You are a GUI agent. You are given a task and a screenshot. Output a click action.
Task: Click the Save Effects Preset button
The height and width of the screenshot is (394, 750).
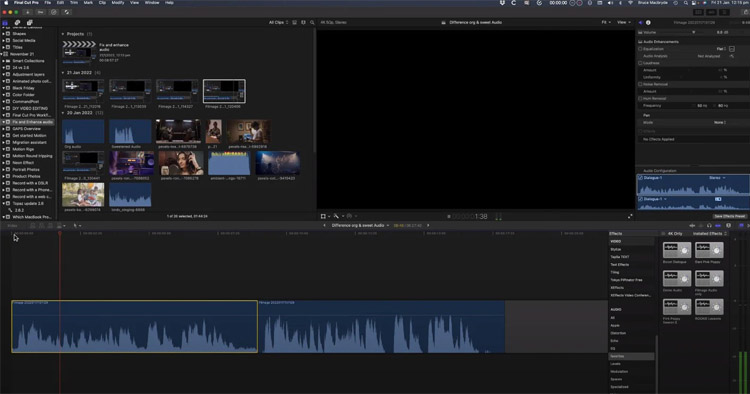click(730, 216)
